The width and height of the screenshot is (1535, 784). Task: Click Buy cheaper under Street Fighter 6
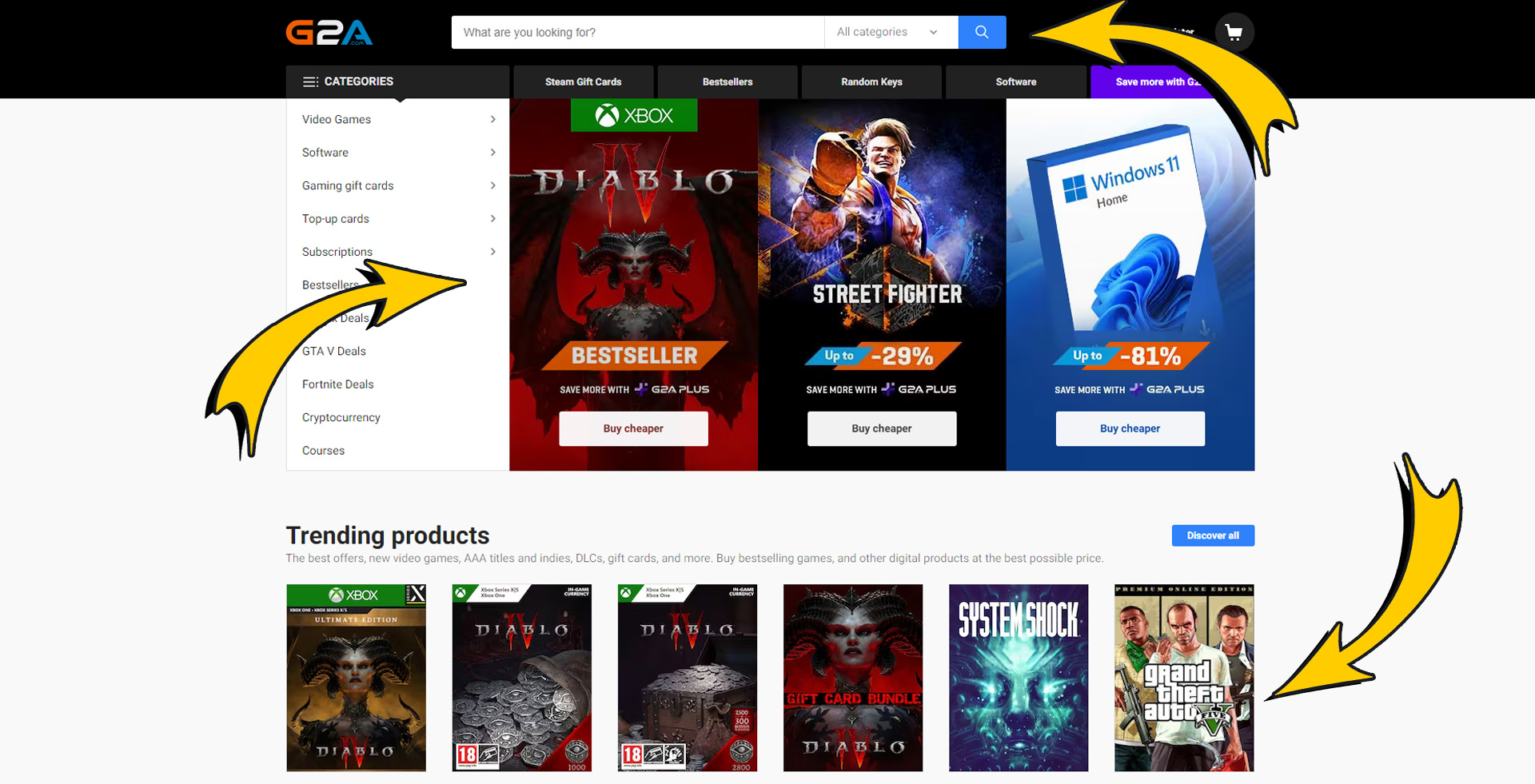[881, 428]
